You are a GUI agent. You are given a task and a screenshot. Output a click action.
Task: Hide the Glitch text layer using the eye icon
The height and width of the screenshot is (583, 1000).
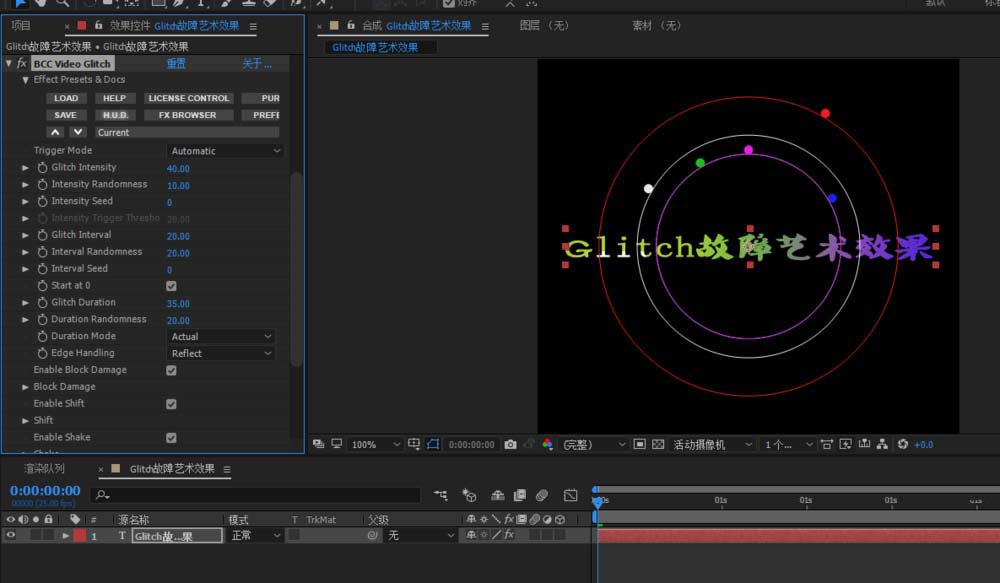click(x=12, y=536)
